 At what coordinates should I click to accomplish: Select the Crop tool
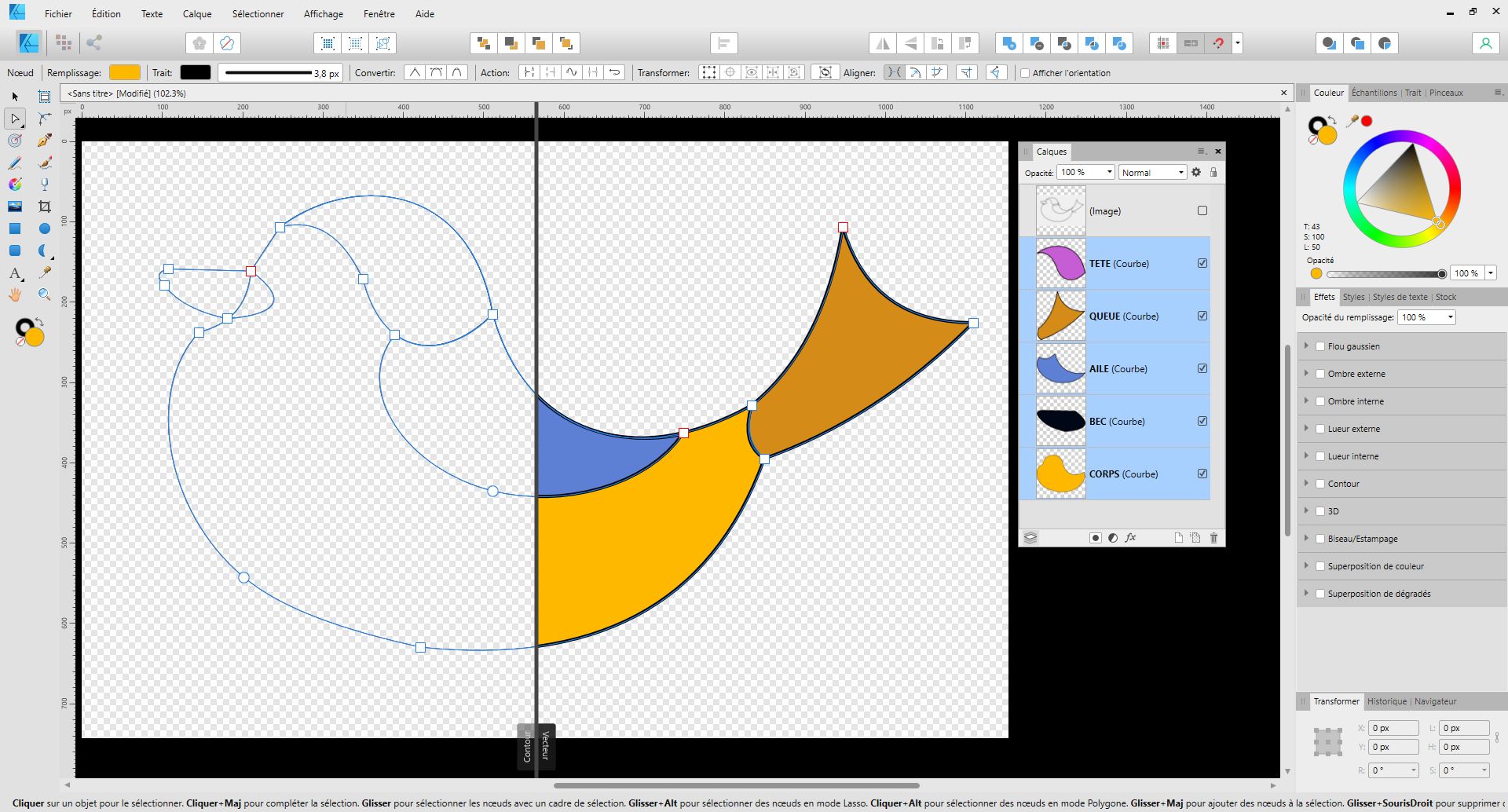pyautogui.click(x=45, y=207)
